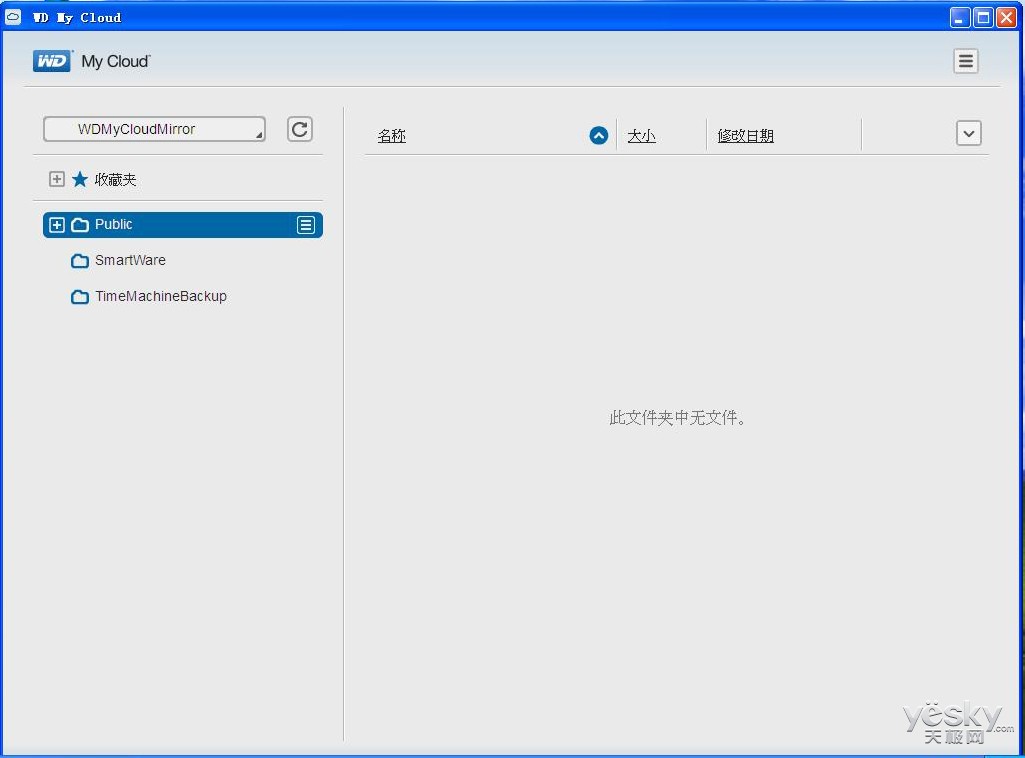Minimize the WD My Cloud window
1025x758 pixels.
click(959, 18)
